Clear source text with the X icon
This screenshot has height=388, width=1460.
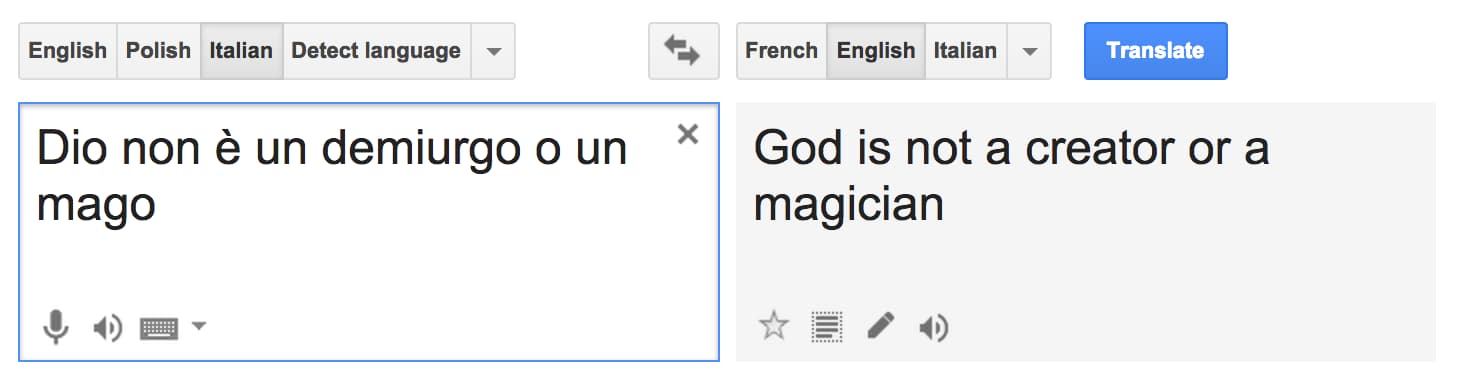[x=687, y=134]
